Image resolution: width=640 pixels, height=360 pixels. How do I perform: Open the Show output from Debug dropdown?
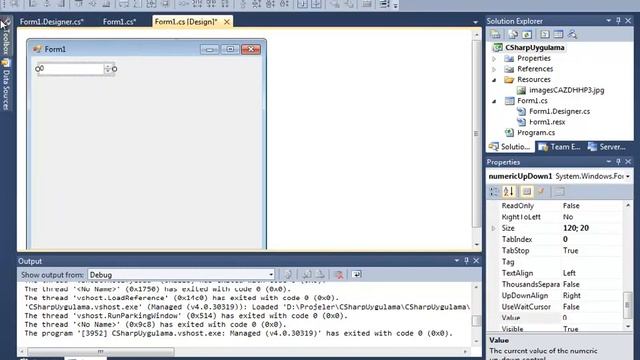pos(271,275)
